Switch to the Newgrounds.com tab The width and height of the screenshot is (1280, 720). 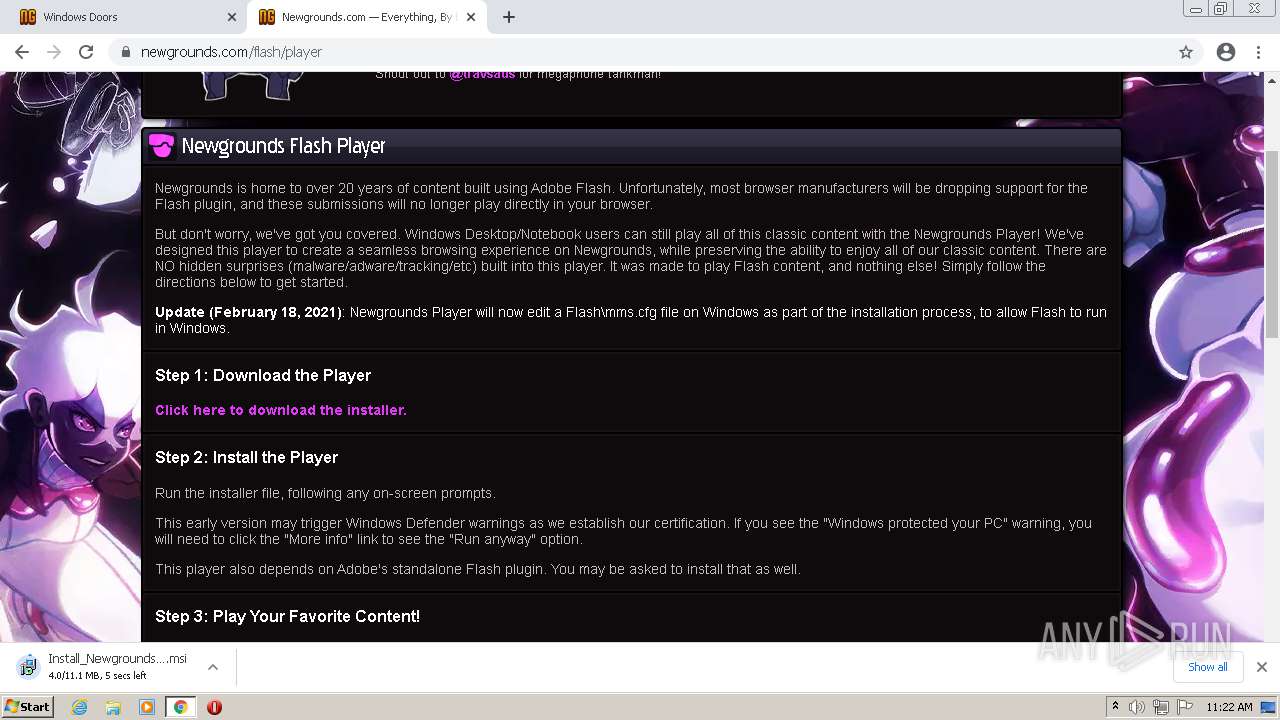tap(367, 17)
